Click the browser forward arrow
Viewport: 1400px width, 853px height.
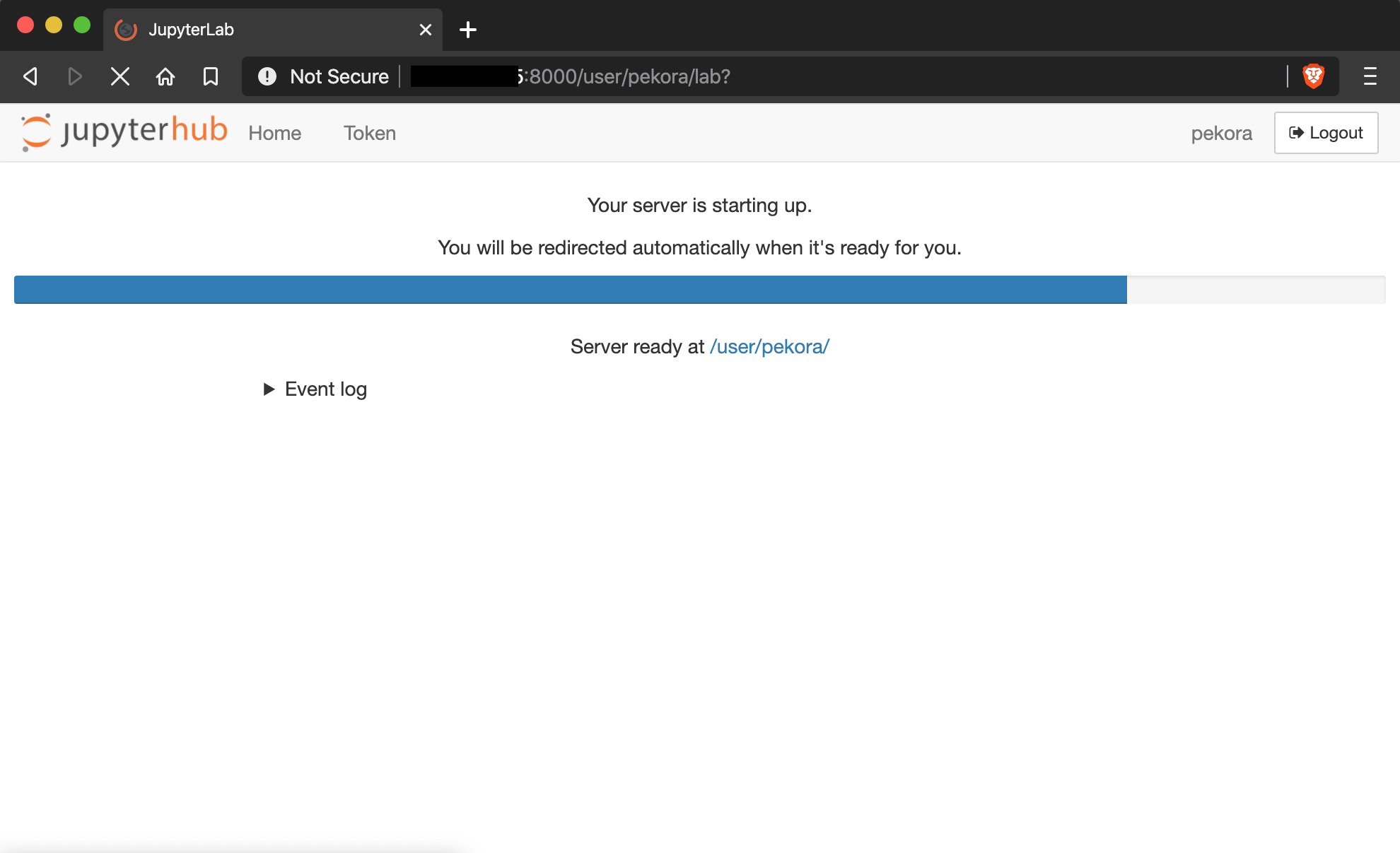tap(75, 76)
